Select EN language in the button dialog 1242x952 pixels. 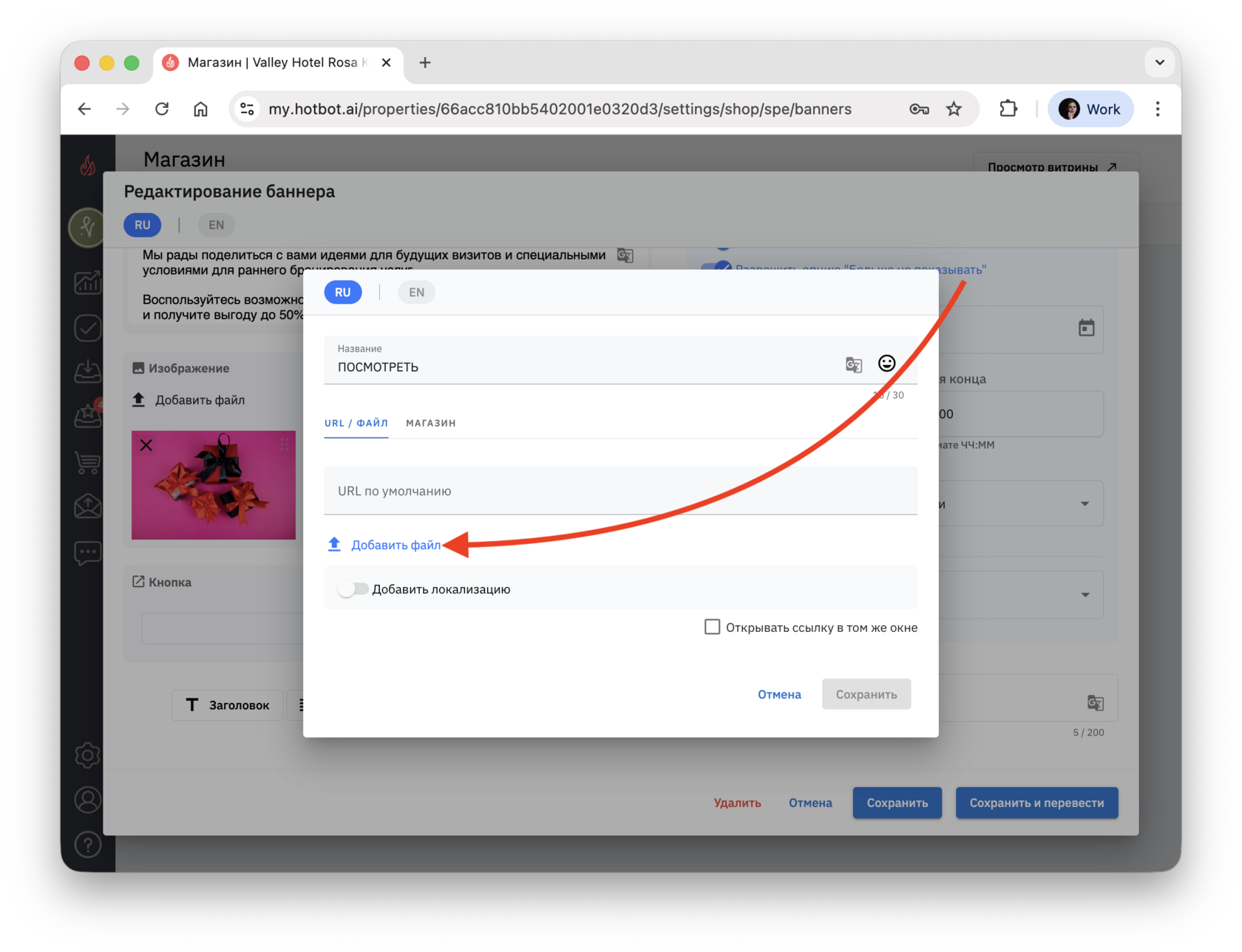pos(416,292)
